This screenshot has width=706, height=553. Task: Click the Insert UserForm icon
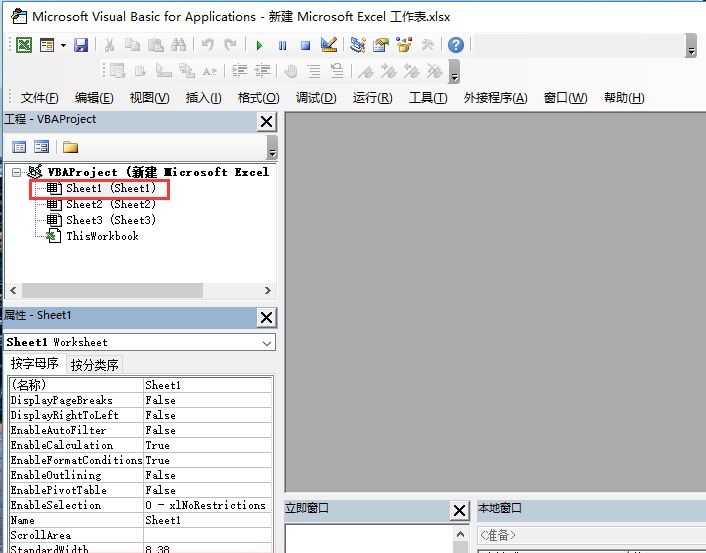click(47, 45)
